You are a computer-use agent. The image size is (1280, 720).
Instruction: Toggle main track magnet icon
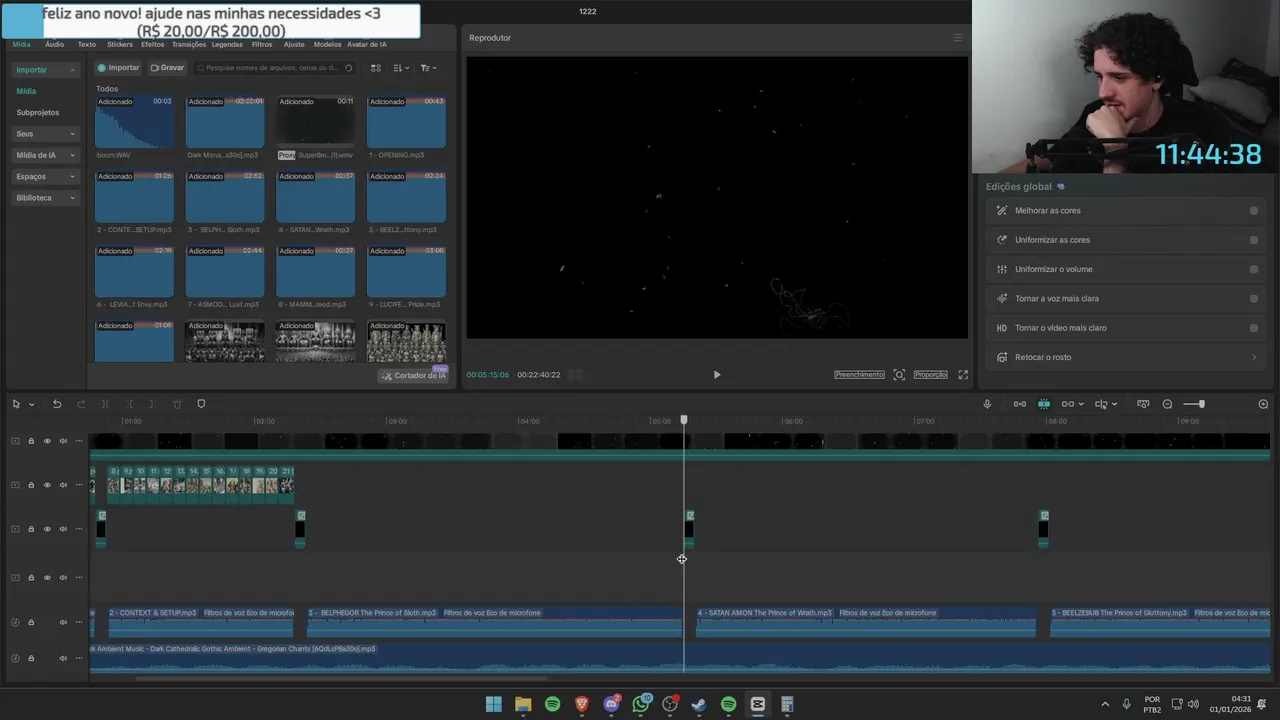click(1020, 404)
